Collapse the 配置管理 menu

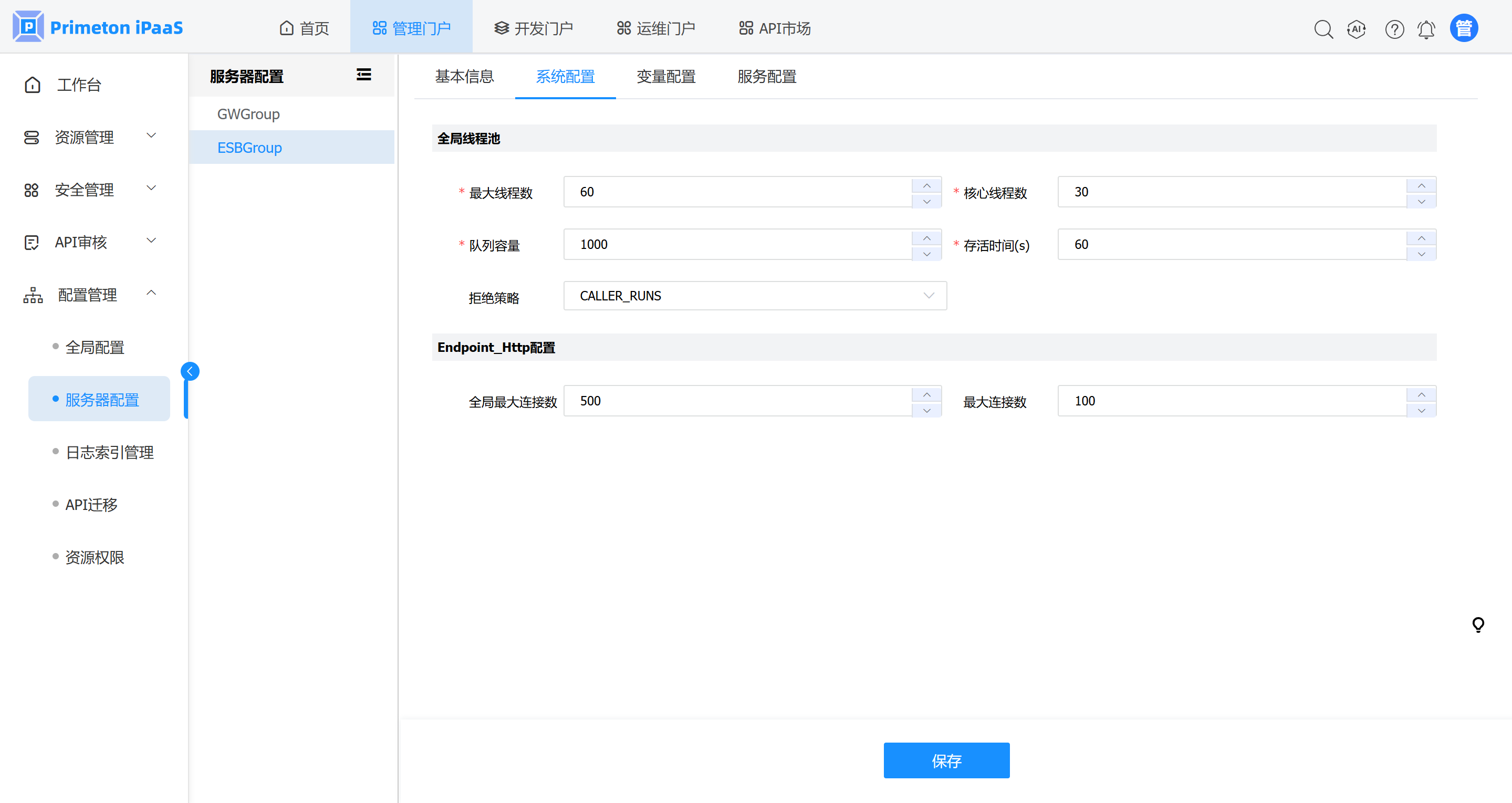pyautogui.click(x=88, y=295)
